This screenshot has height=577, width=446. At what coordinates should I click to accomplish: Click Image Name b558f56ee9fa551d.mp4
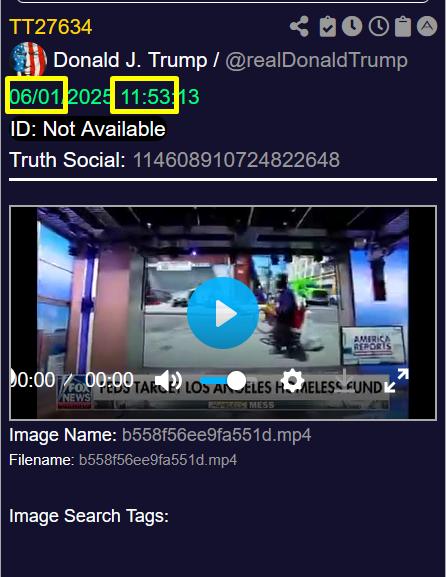coord(216,435)
